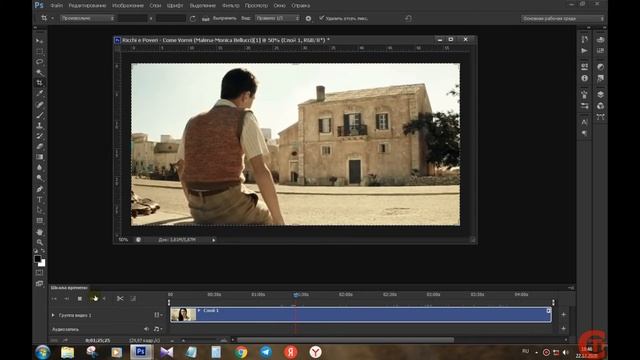Image resolution: width=640 pixels, height=360 pixels.
Task: Open the Layers panel icon
Action: click(x=600, y=94)
